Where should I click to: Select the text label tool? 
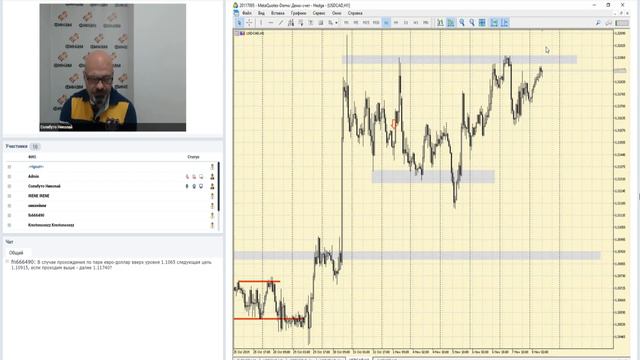click(321, 22)
